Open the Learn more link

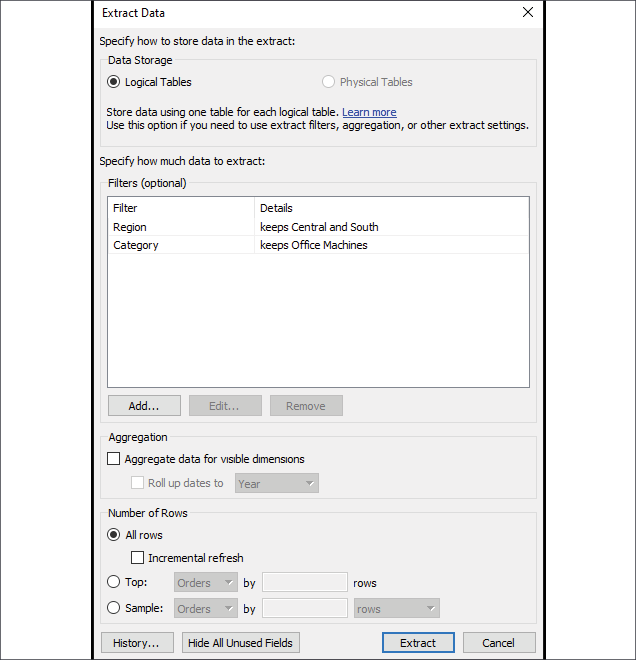click(x=369, y=112)
